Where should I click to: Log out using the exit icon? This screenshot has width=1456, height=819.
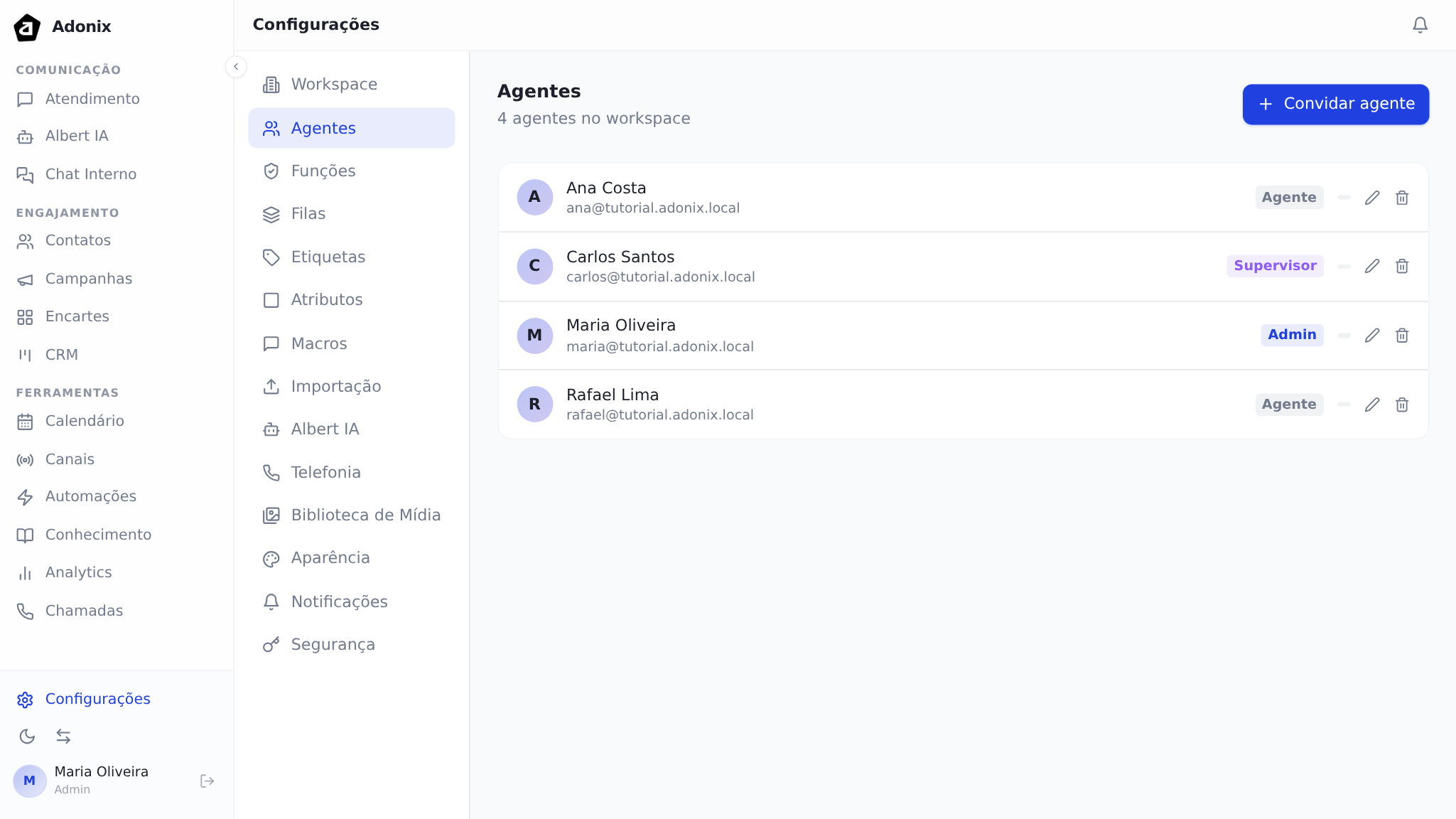click(207, 781)
